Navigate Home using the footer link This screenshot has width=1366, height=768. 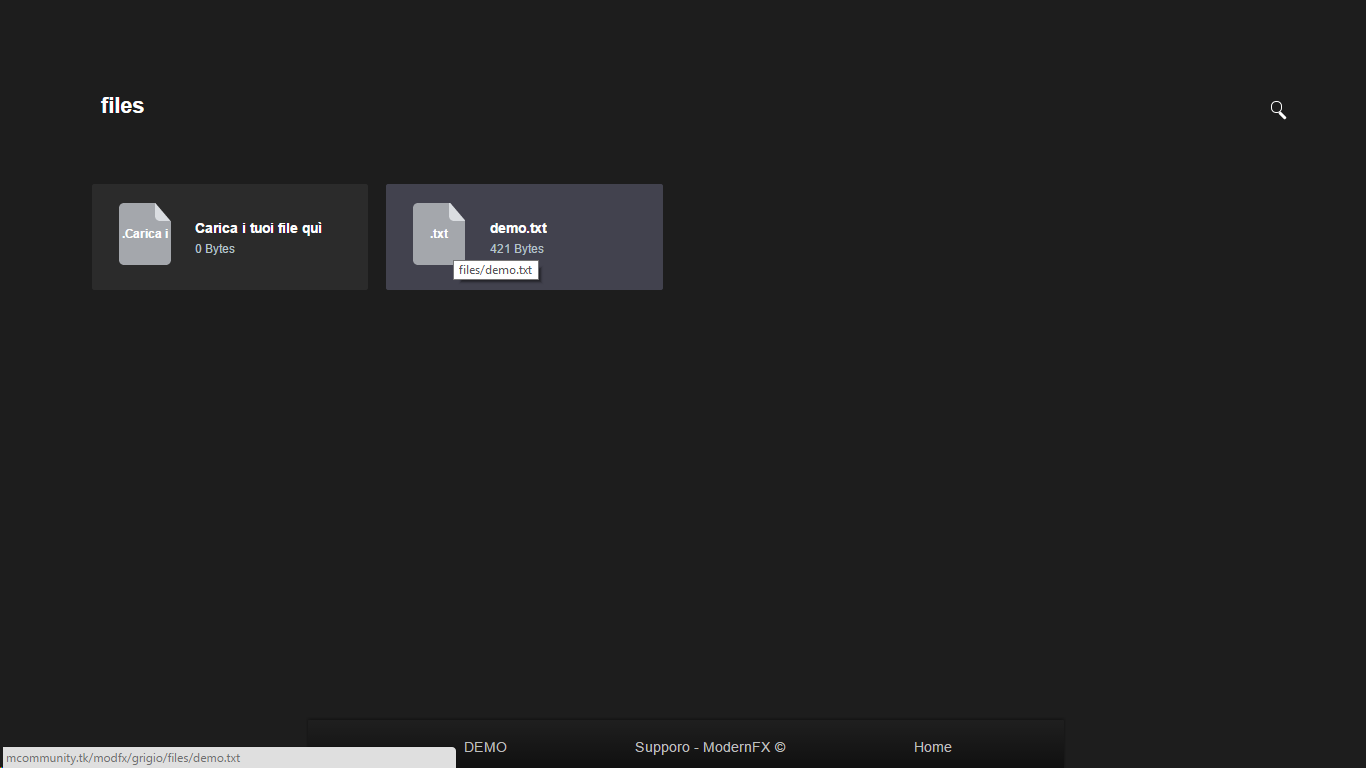(x=931, y=747)
